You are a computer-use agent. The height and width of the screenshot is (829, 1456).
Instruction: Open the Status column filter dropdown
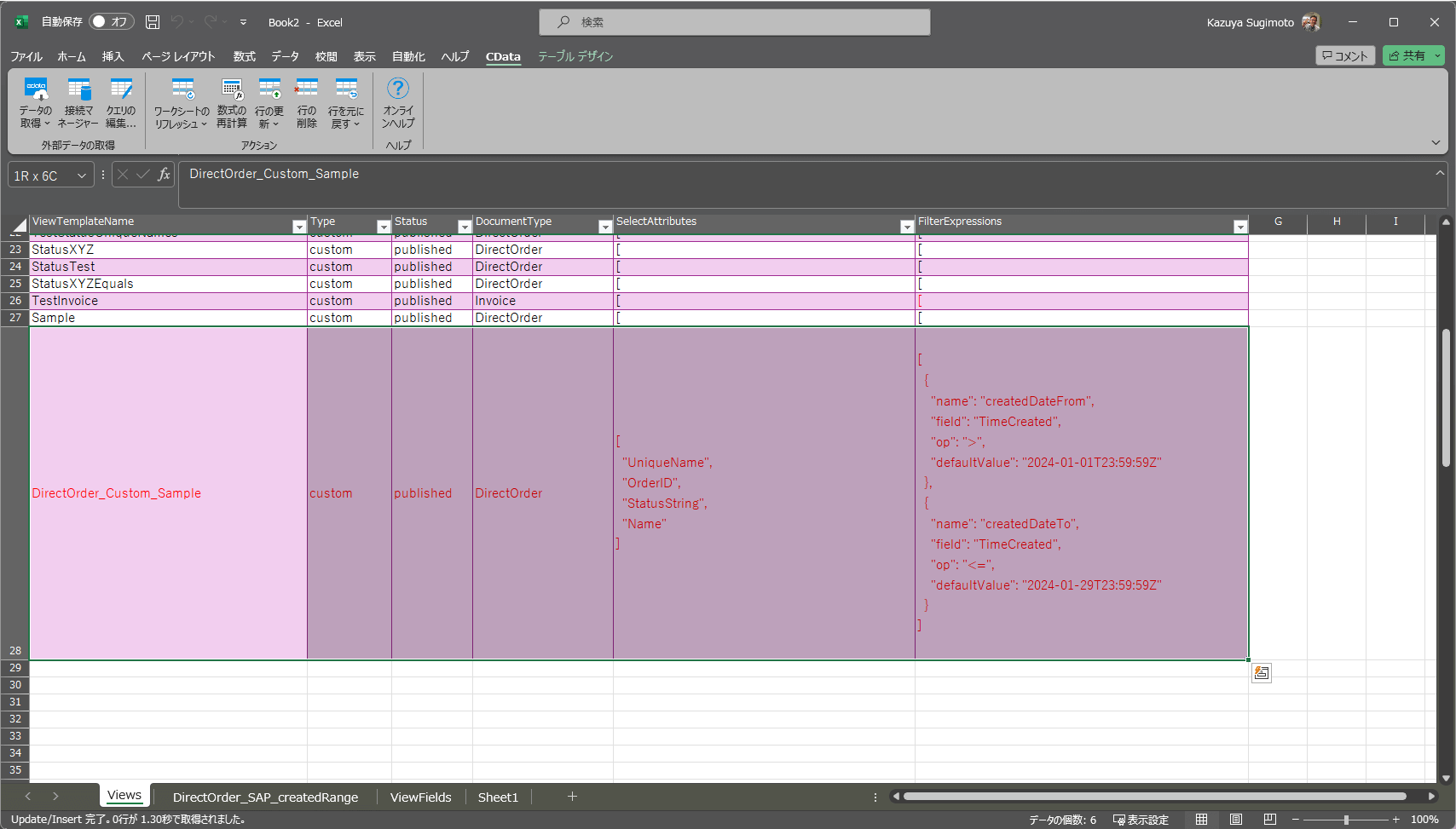[x=465, y=227]
